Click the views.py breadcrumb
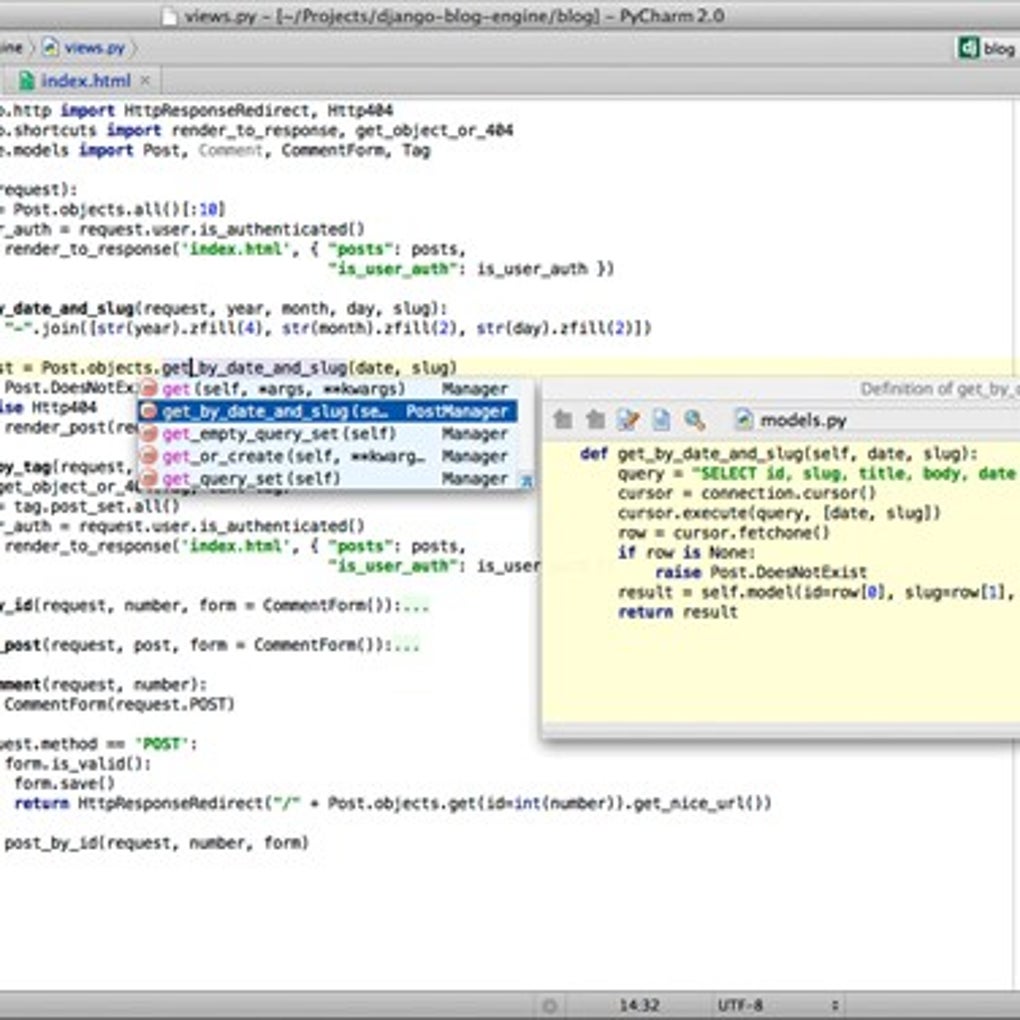This screenshot has height=1020, width=1020. [95, 47]
